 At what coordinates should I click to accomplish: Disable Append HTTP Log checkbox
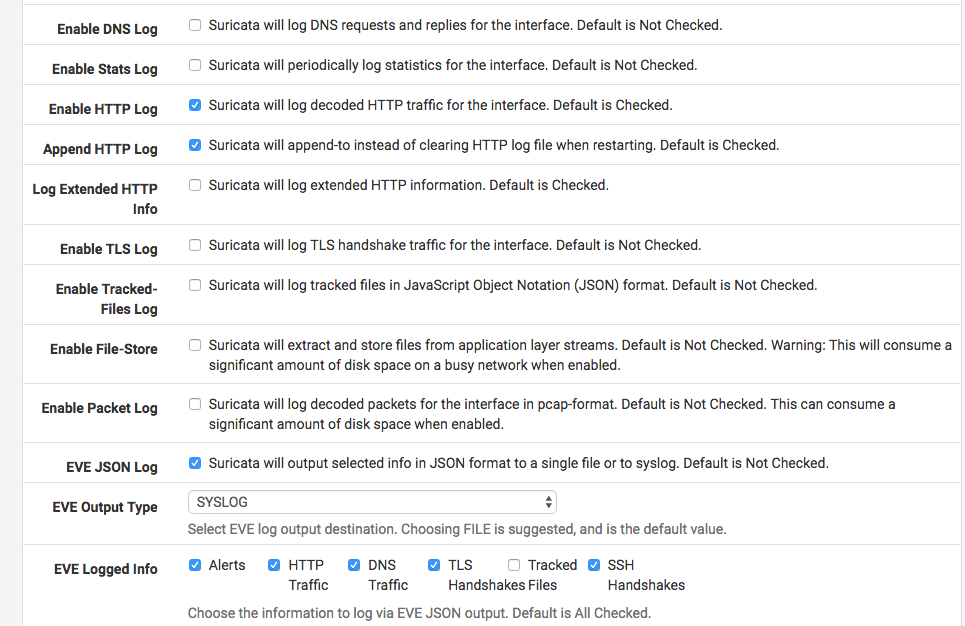click(x=195, y=145)
